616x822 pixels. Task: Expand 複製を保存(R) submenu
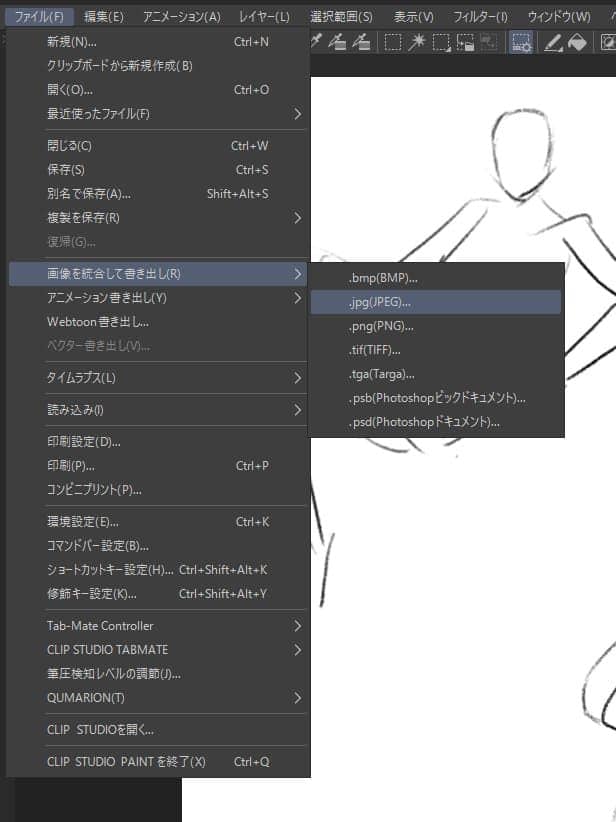click(x=158, y=218)
